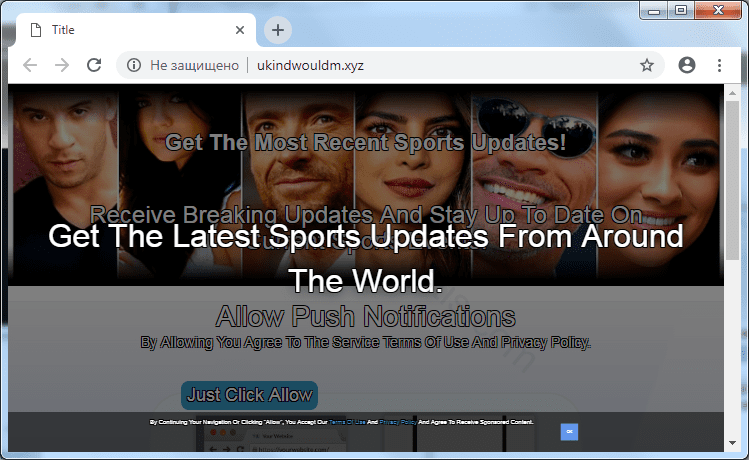This screenshot has height=460, width=749.
Task: Open site info for the not secure icon
Action: pos(132,65)
